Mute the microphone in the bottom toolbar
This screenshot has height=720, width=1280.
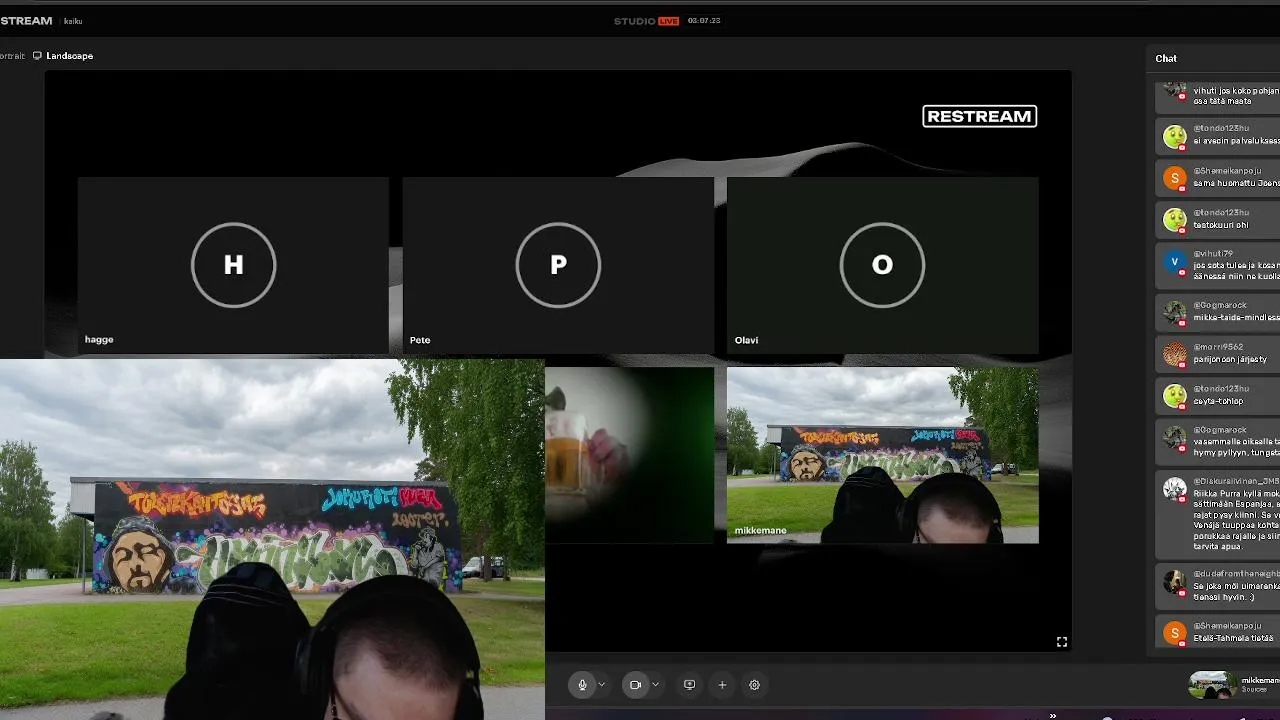pyautogui.click(x=582, y=685)
